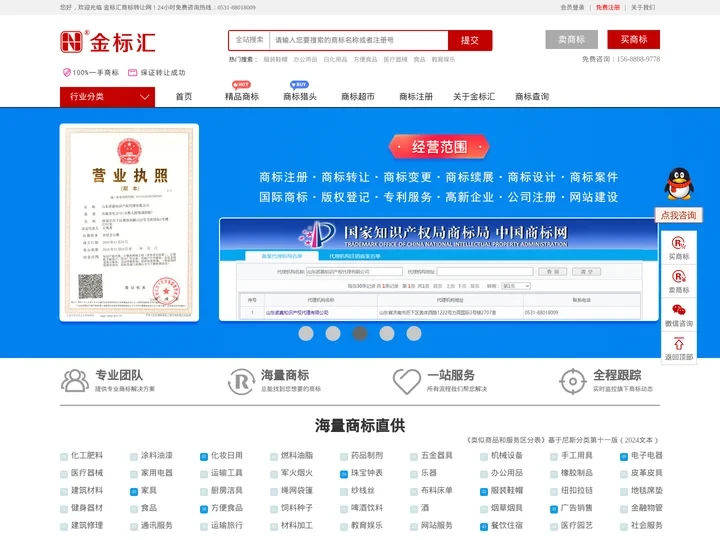Open 卖商标 sidebar icon
This screenshot has height=540, width=720.
pos(679,276)
